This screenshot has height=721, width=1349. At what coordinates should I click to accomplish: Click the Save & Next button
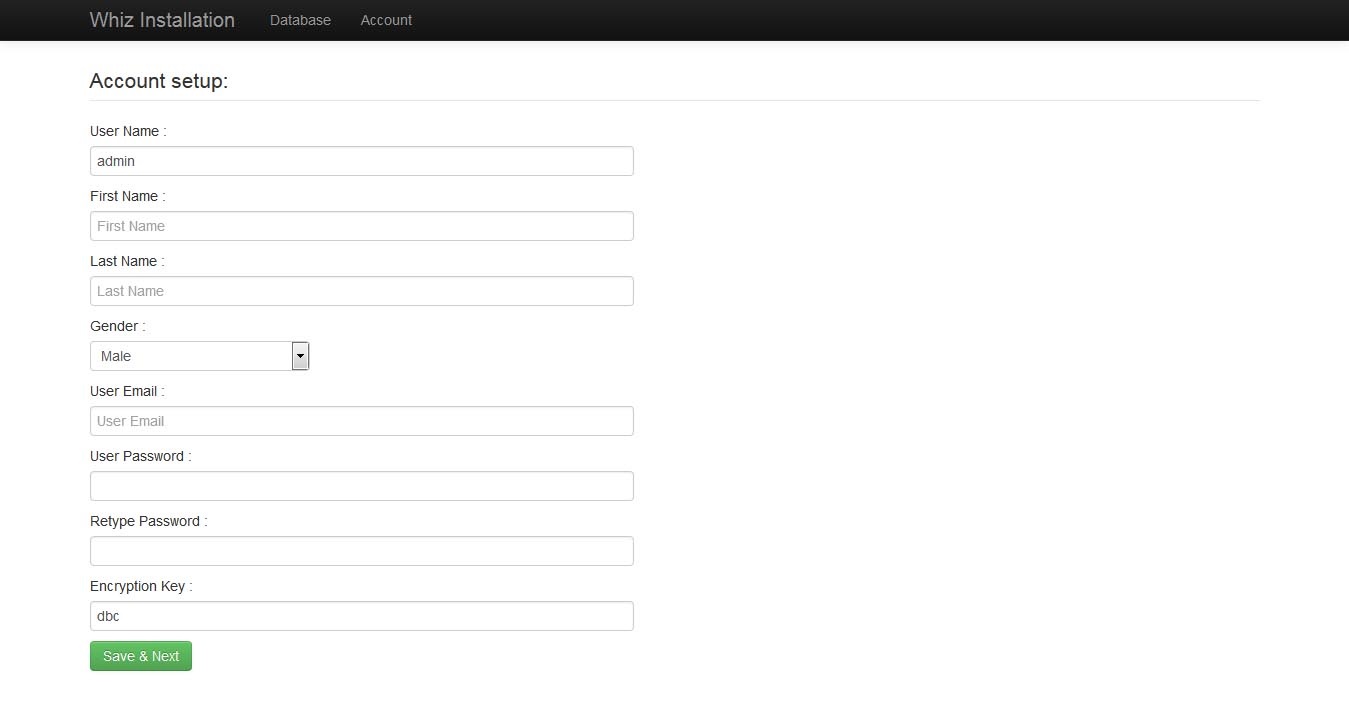(141, 656)
